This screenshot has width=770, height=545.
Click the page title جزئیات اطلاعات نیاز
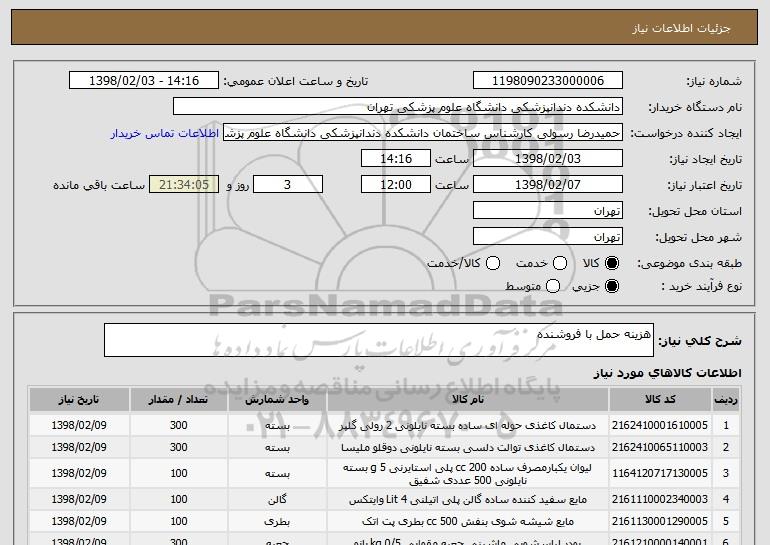681,28
